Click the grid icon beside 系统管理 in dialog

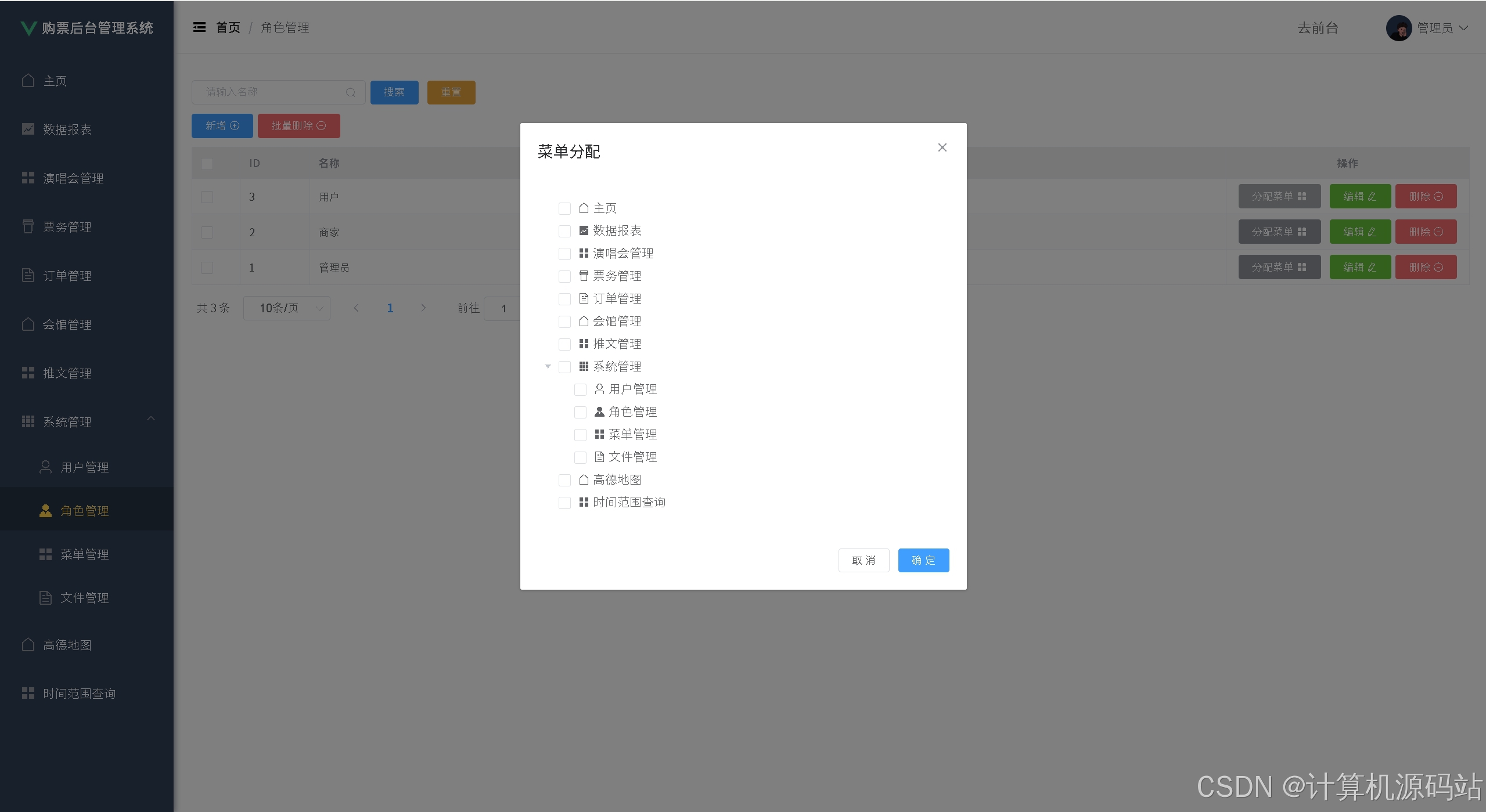[584, 366]
